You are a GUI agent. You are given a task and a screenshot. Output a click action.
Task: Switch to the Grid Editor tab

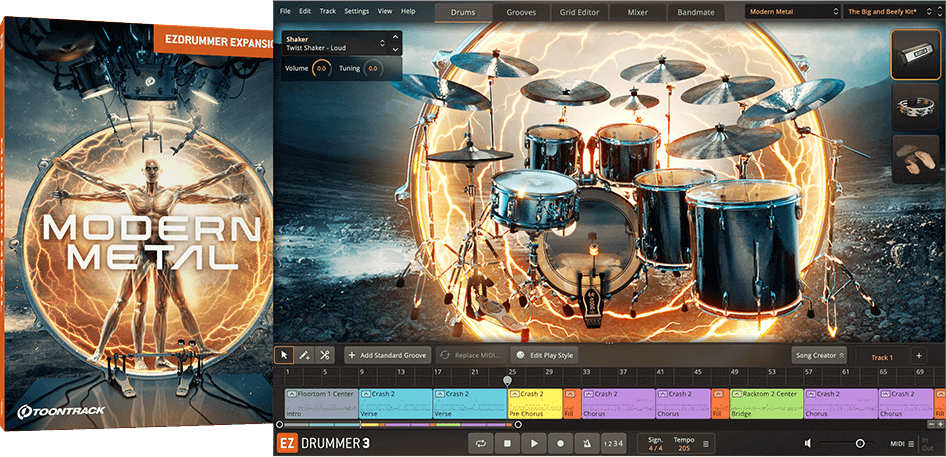click(x=579, y=12)
